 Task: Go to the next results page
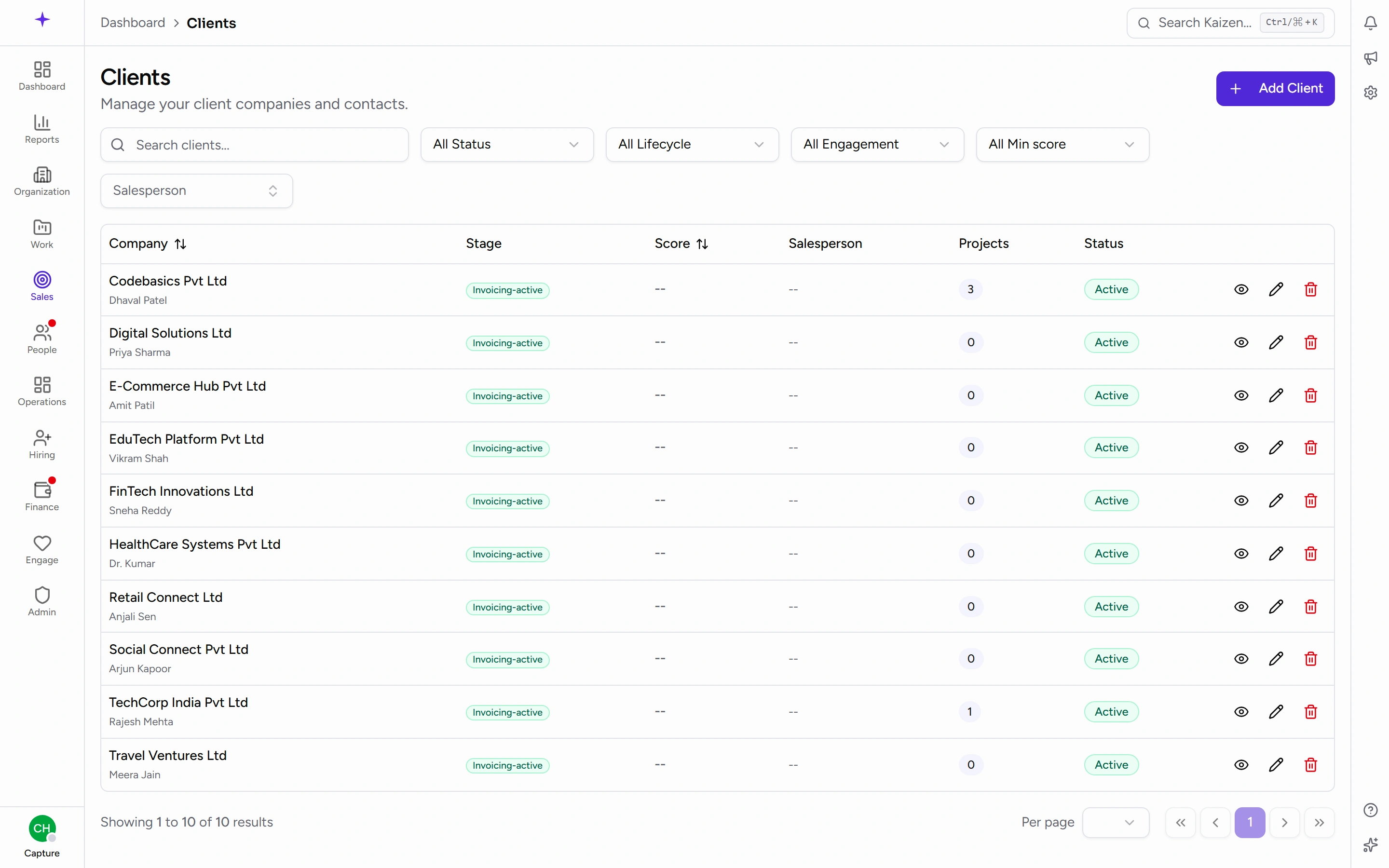1284,823
